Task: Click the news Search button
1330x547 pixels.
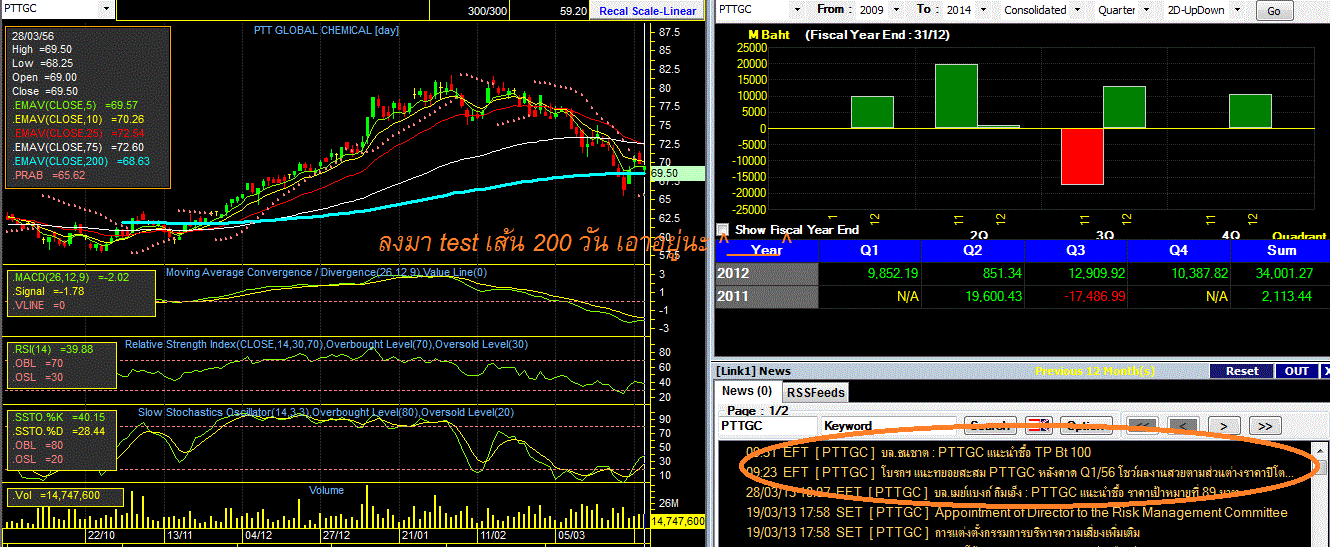Action: 990,425
